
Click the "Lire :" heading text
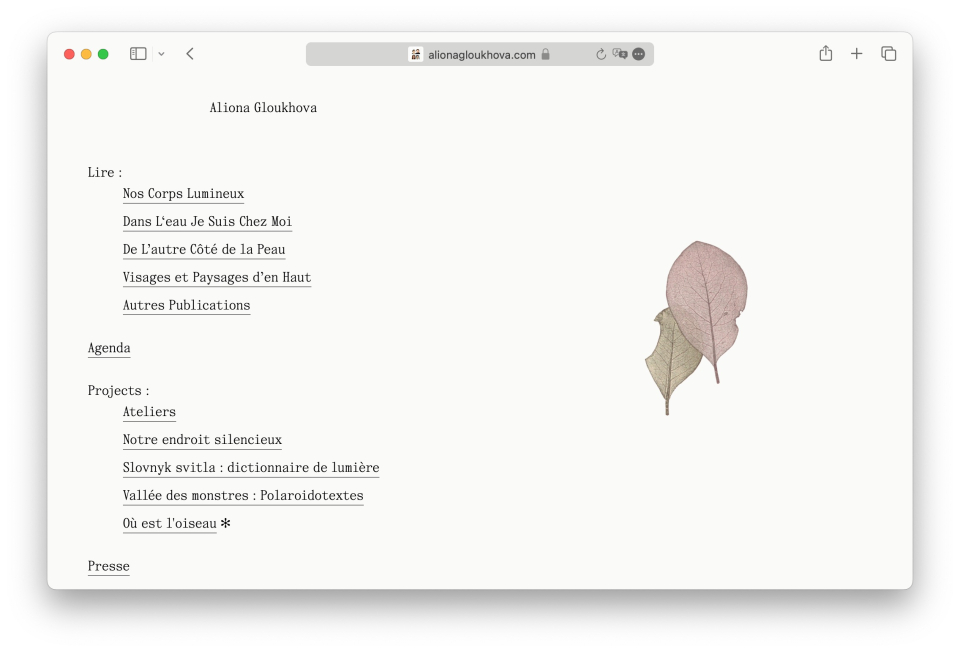105,173
